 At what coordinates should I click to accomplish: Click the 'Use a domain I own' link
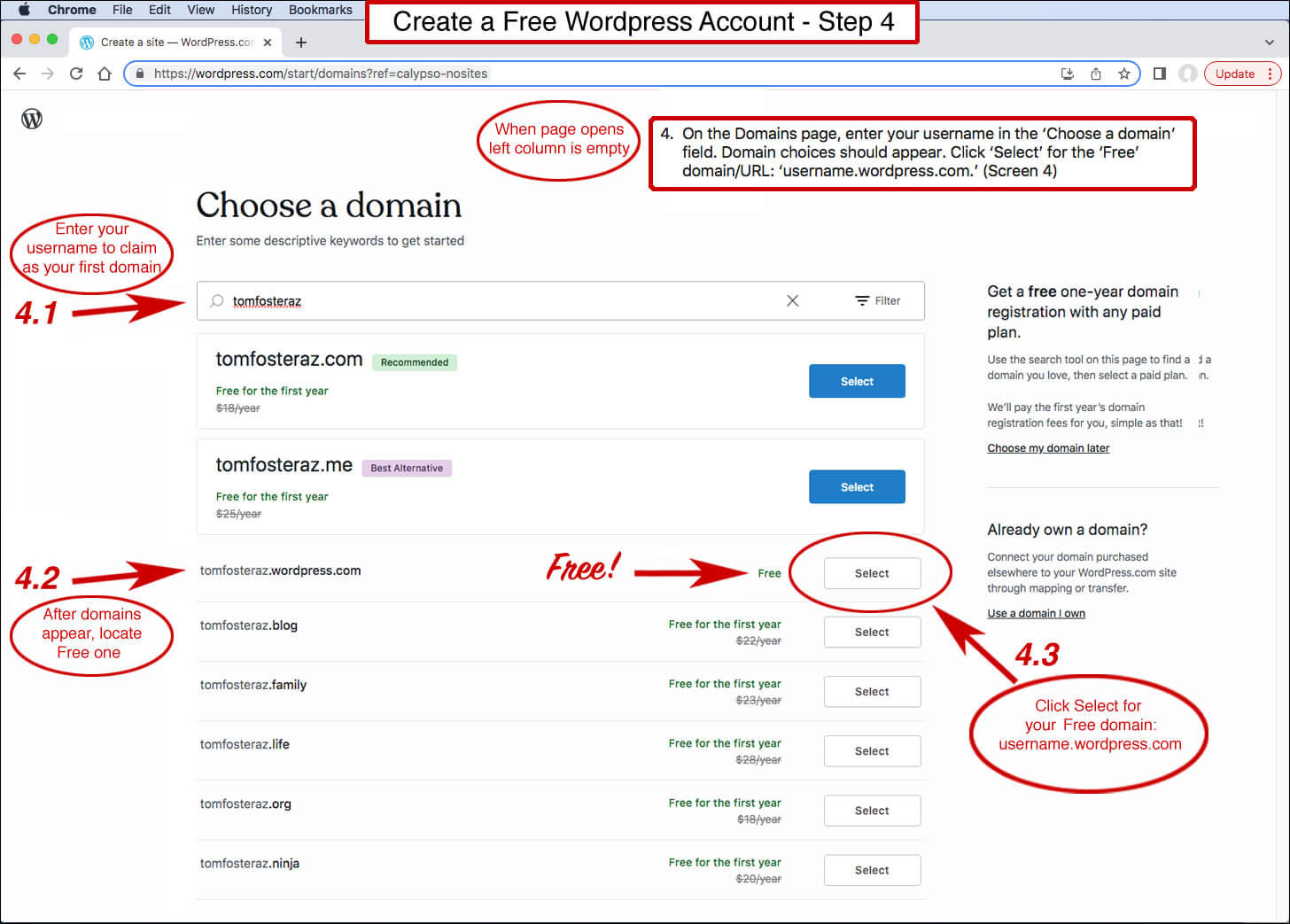(x=1036, y=613)
